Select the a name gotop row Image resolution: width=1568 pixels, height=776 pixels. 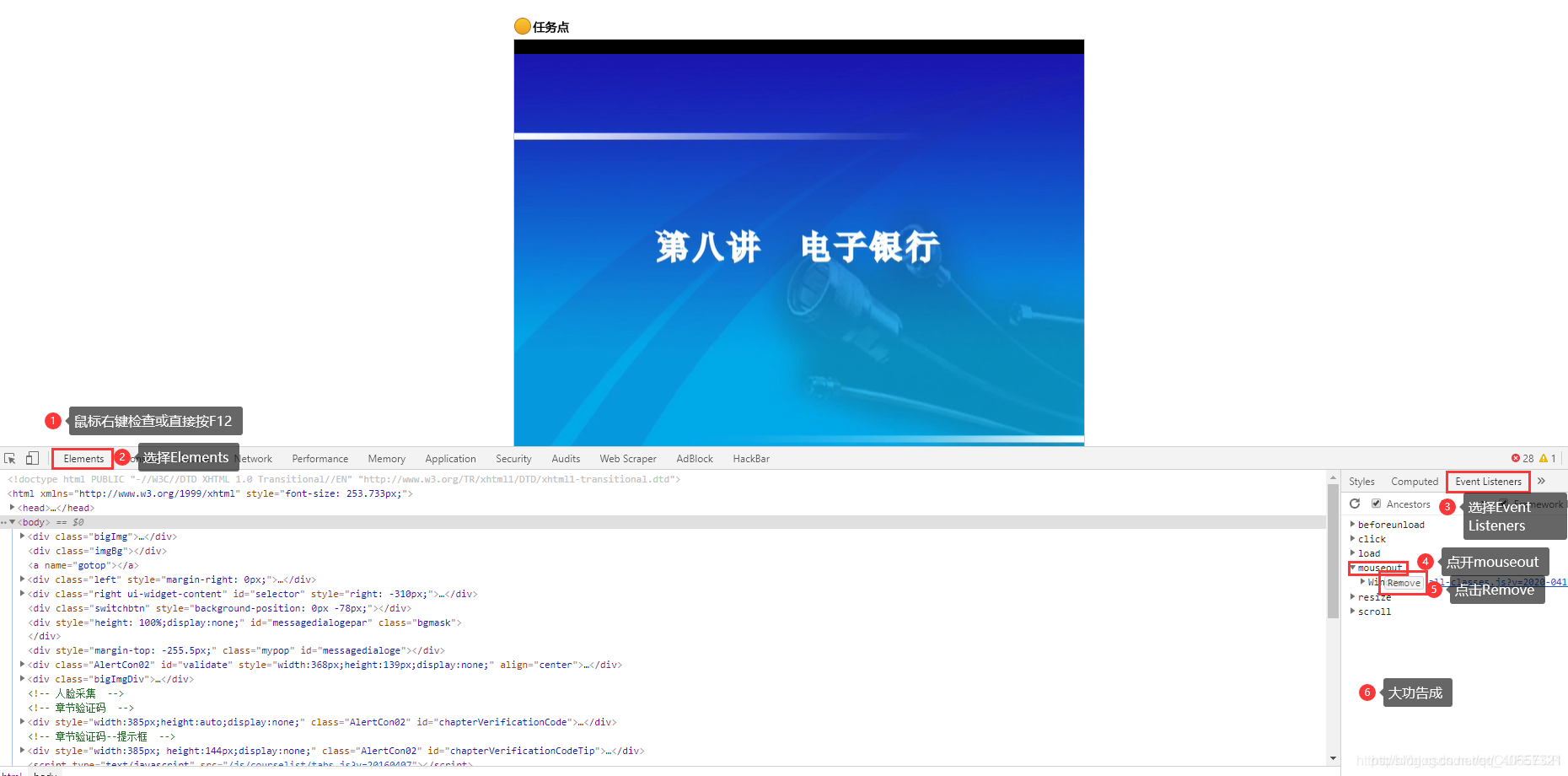tap(663, 565)
